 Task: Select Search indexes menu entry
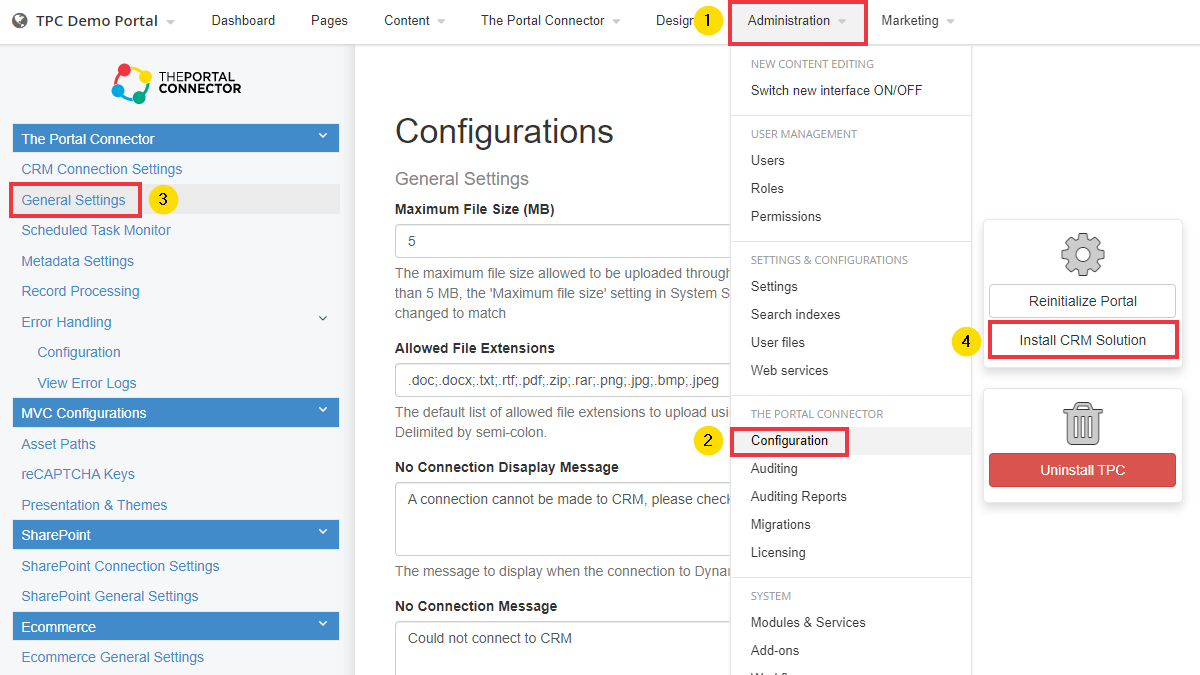(795, 314)
